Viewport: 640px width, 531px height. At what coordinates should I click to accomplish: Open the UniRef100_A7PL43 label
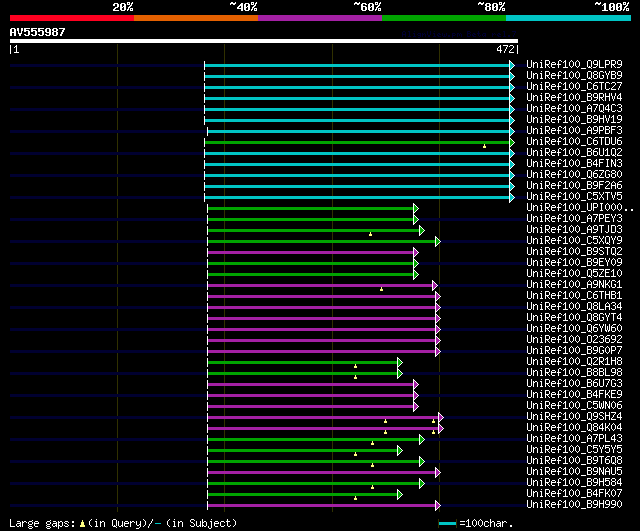(x=574, y=439)
